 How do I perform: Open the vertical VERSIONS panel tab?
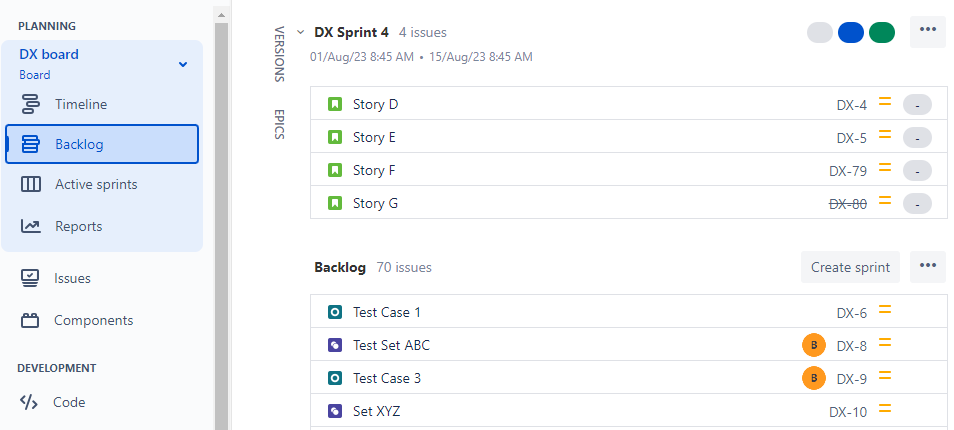[279, 54]
